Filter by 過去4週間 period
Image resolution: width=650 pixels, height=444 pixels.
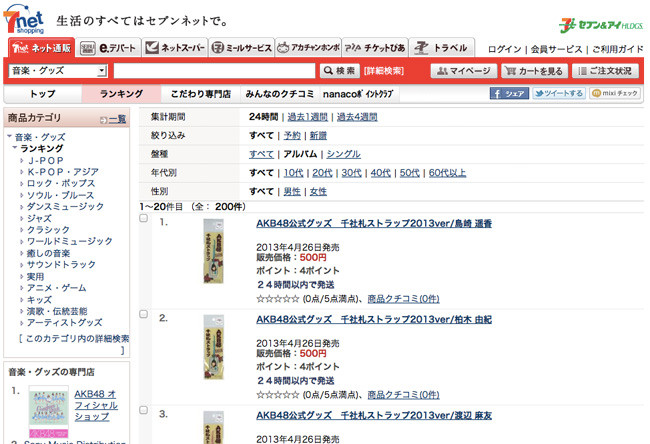[357, 117]
